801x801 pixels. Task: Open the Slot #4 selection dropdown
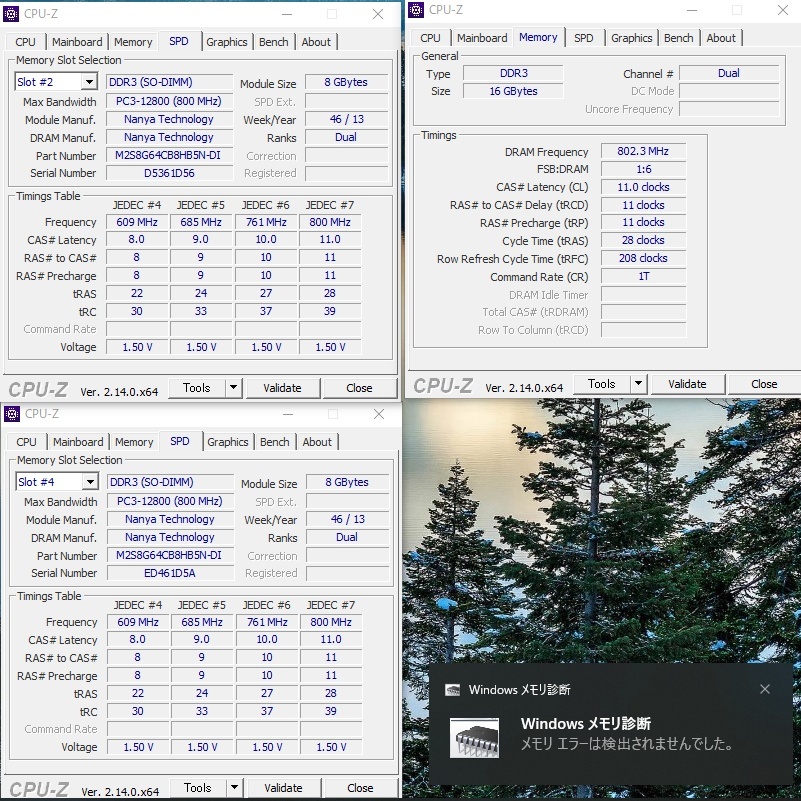click(x=90, y=482)
